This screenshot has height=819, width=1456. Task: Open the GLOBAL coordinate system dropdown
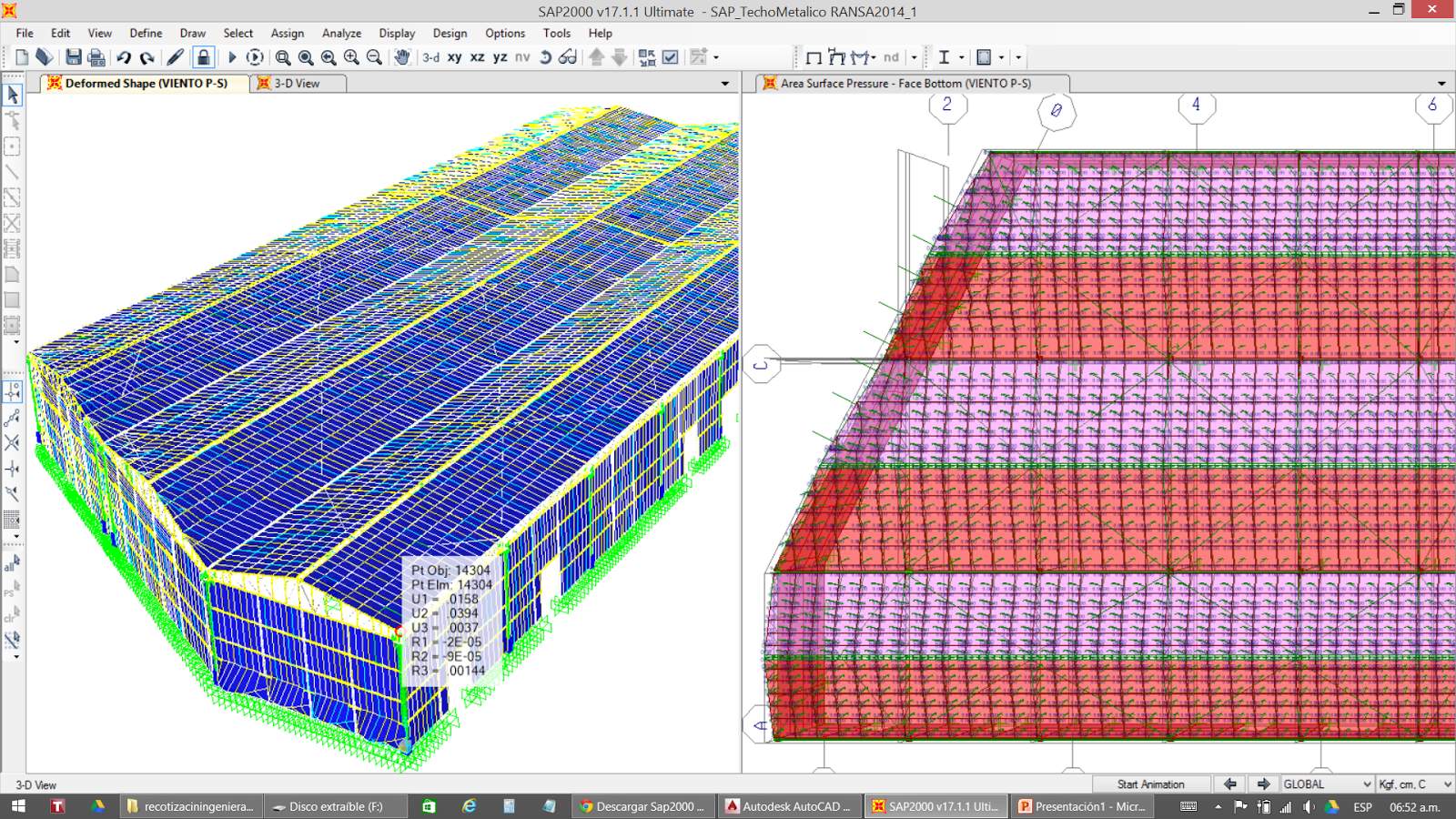[1327, 784]
